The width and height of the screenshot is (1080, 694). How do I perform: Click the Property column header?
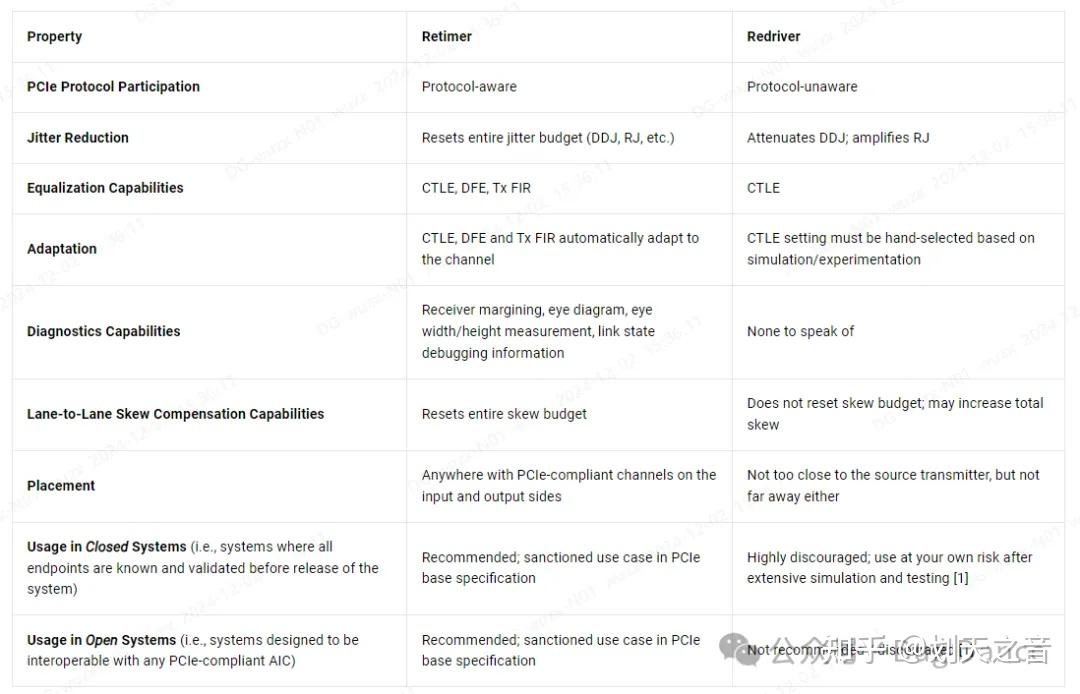(x=54, y=37)
